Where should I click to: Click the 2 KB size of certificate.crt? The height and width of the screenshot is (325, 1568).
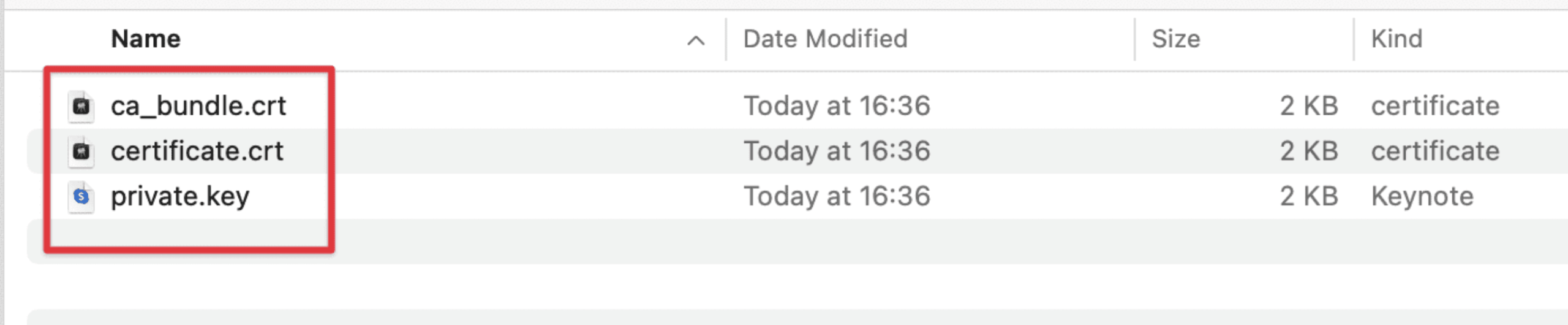click(x=1308, y=151)
